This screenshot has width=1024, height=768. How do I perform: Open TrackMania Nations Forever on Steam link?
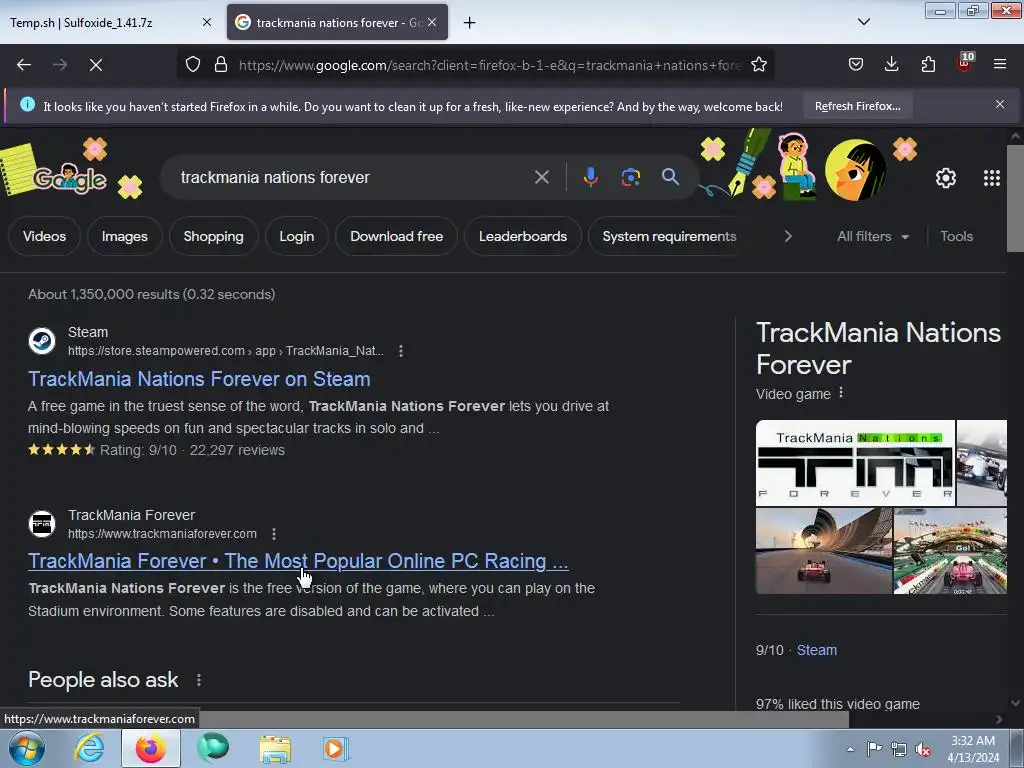[199, 379]
